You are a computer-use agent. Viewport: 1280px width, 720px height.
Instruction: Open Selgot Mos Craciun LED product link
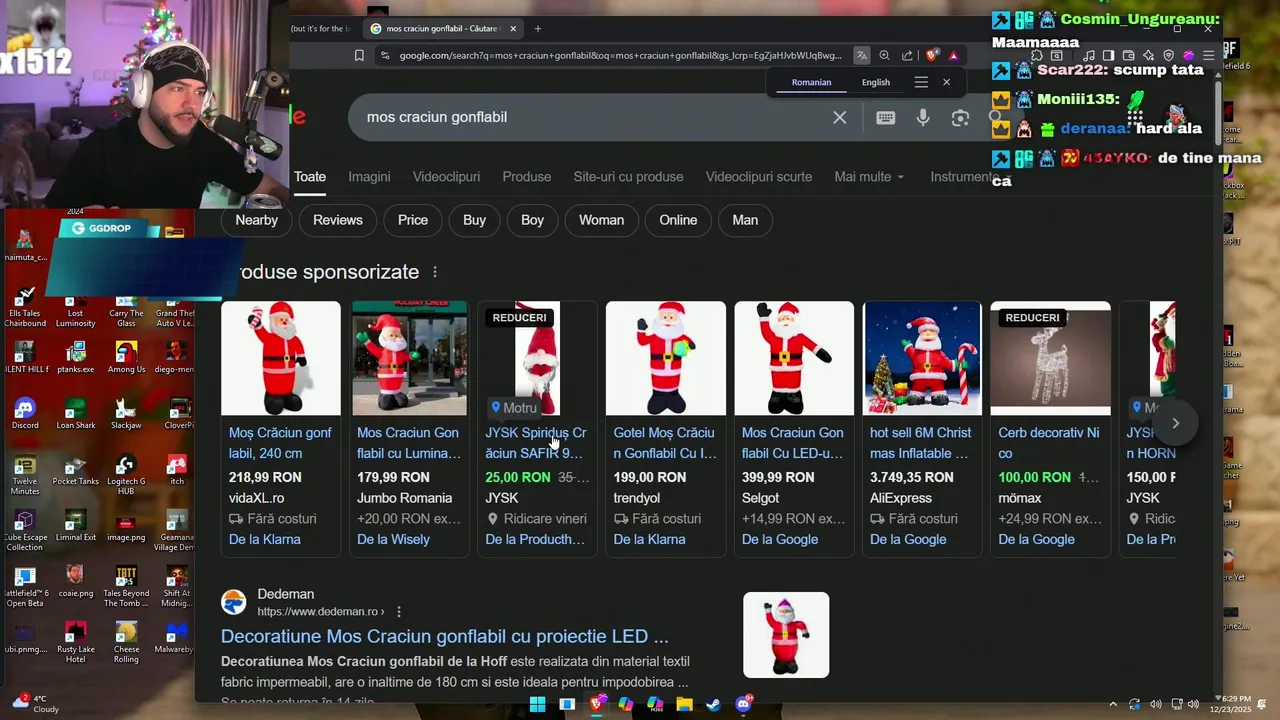793,443
